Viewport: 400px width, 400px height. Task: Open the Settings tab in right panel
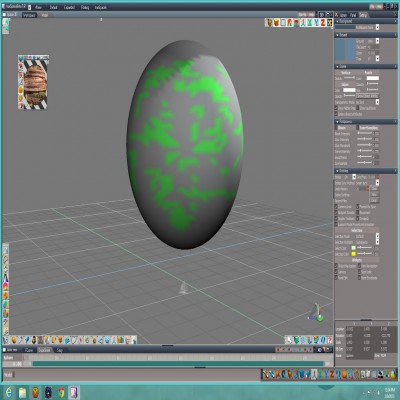click(363, 15)
